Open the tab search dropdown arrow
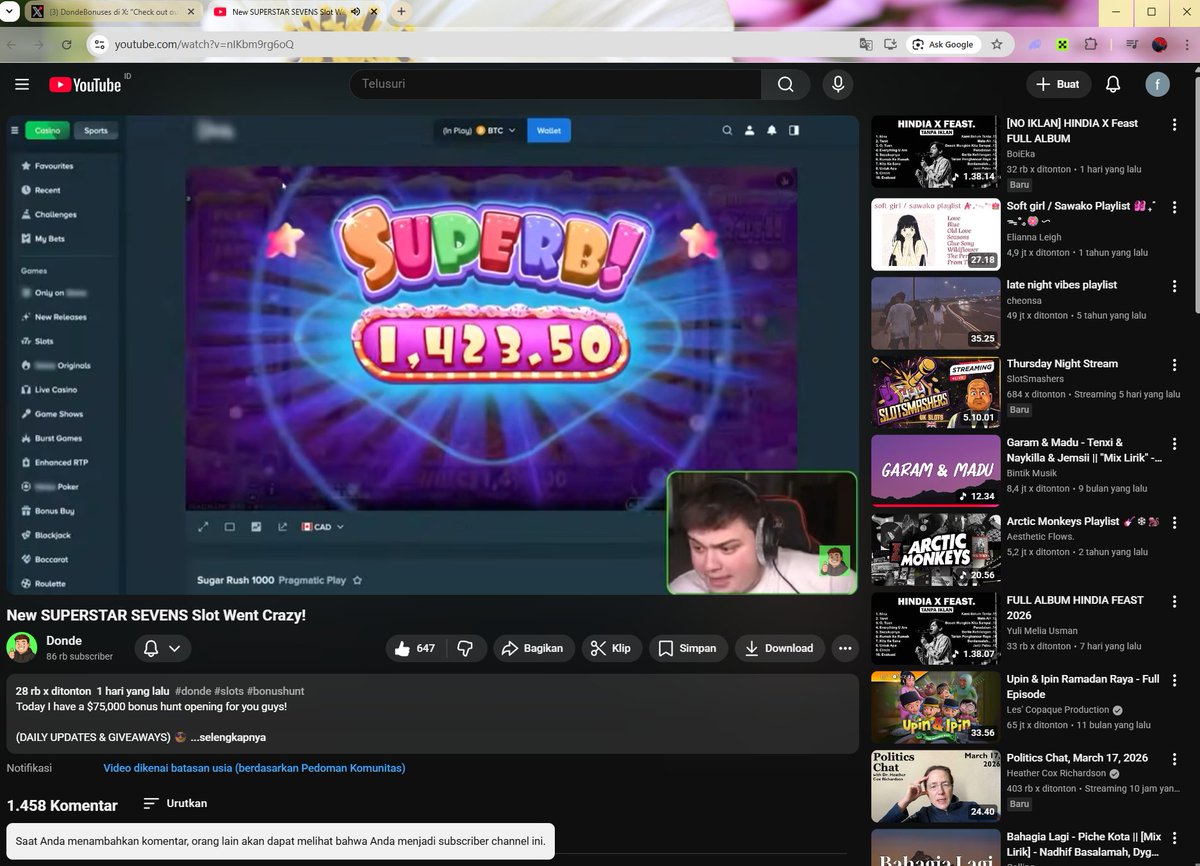1200x866 pixels. (10, 12)
